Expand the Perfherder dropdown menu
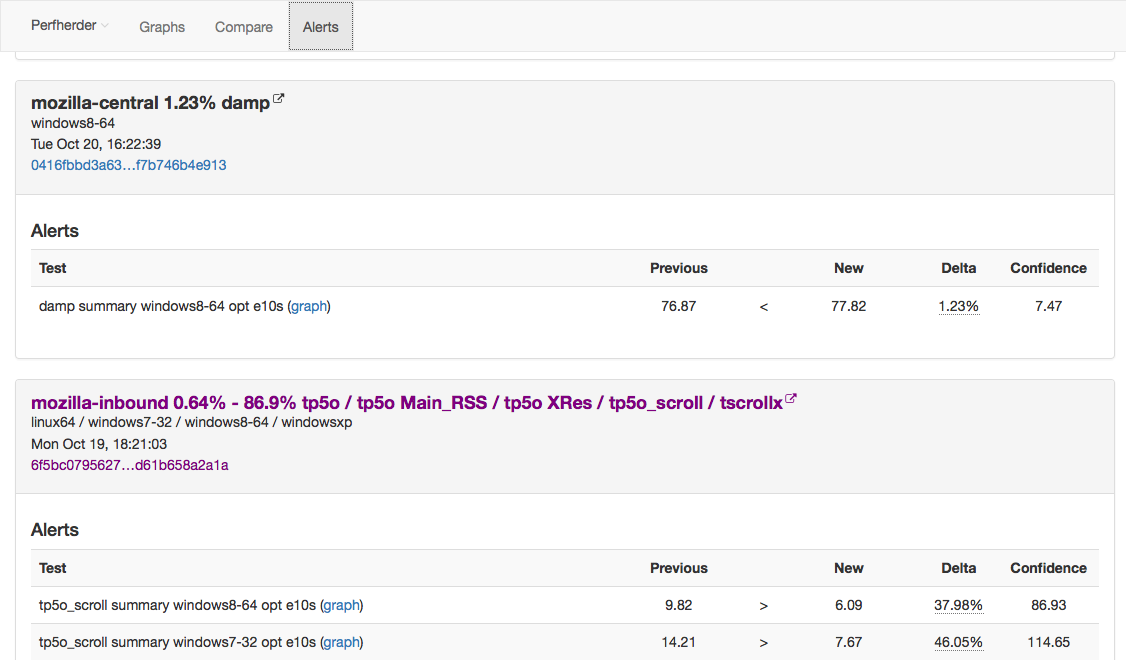Image resolution: width=1126 pixels, height=660 pixels. (70, 26)
